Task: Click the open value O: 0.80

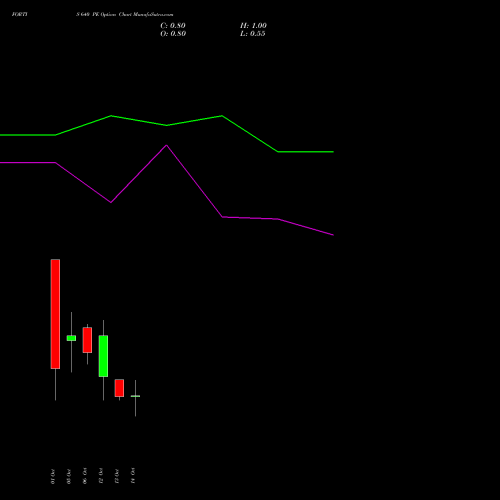Action: pyautogui.click(x=173, y=34)
